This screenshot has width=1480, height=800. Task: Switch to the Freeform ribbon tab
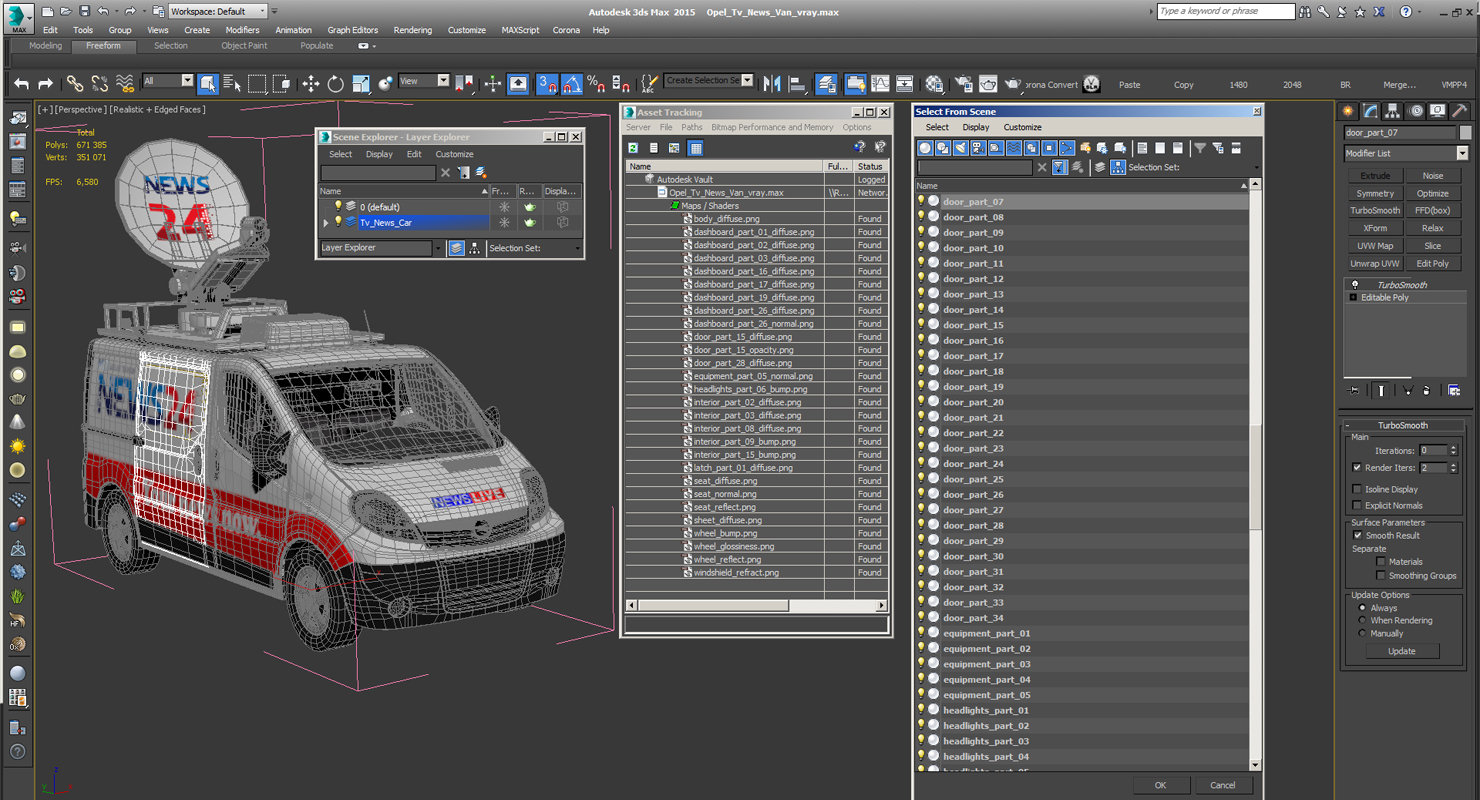(x=103, y=46)
